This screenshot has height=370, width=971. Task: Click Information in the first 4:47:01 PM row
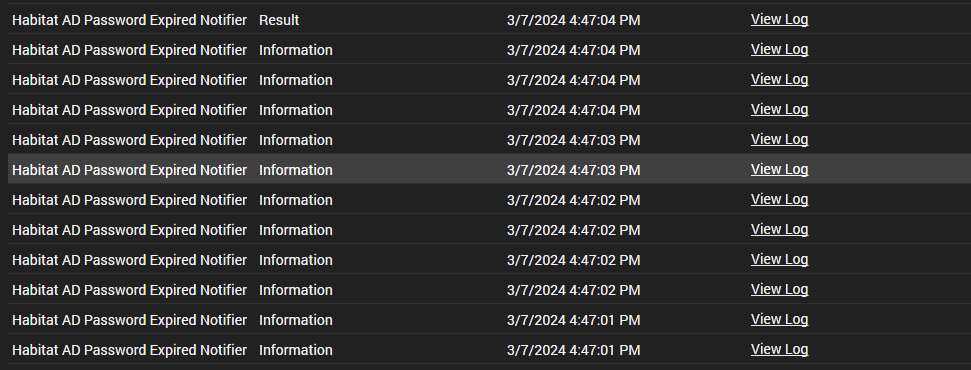tap(295, 320)
